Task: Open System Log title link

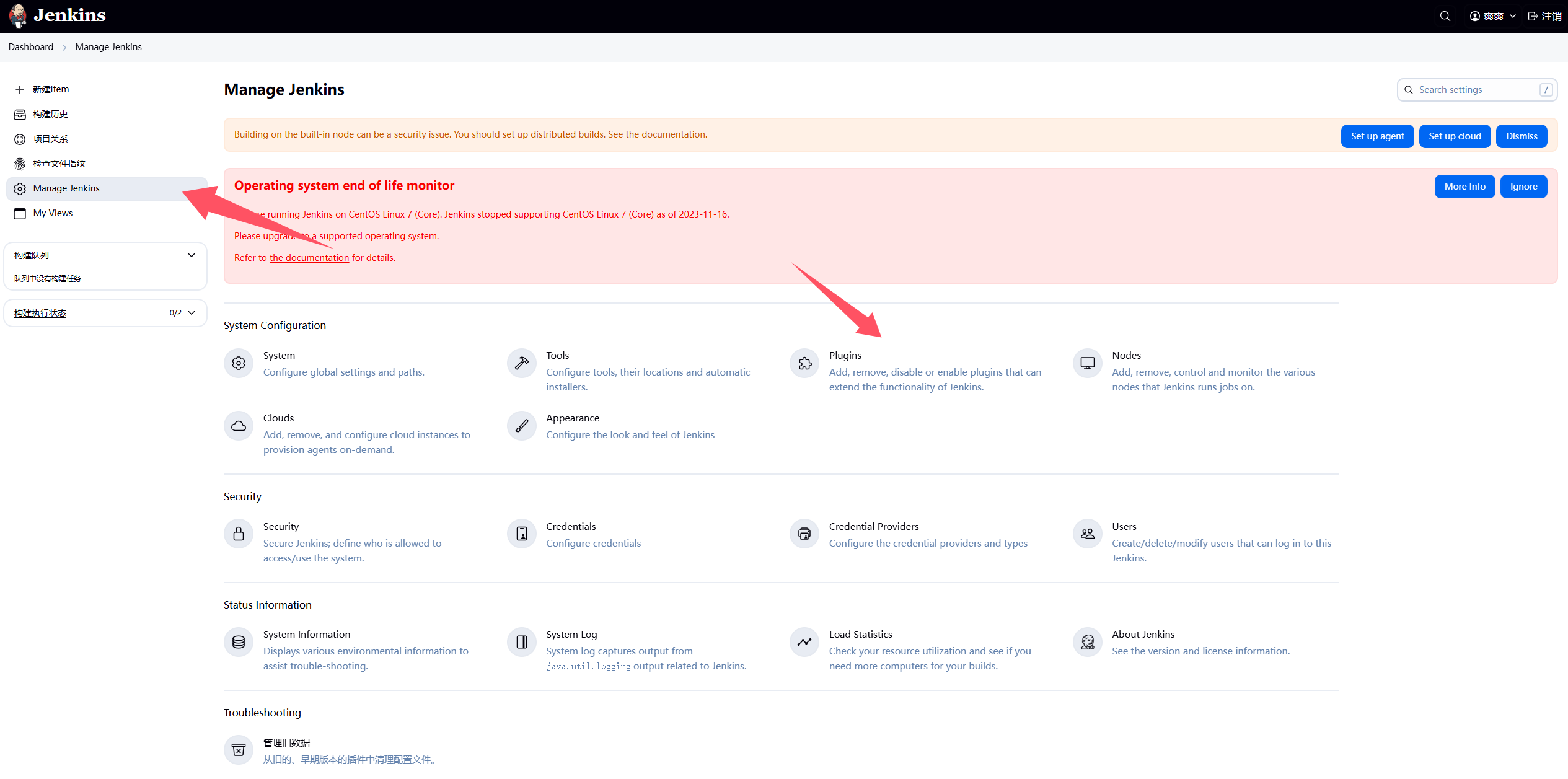Action: [571, 635]
